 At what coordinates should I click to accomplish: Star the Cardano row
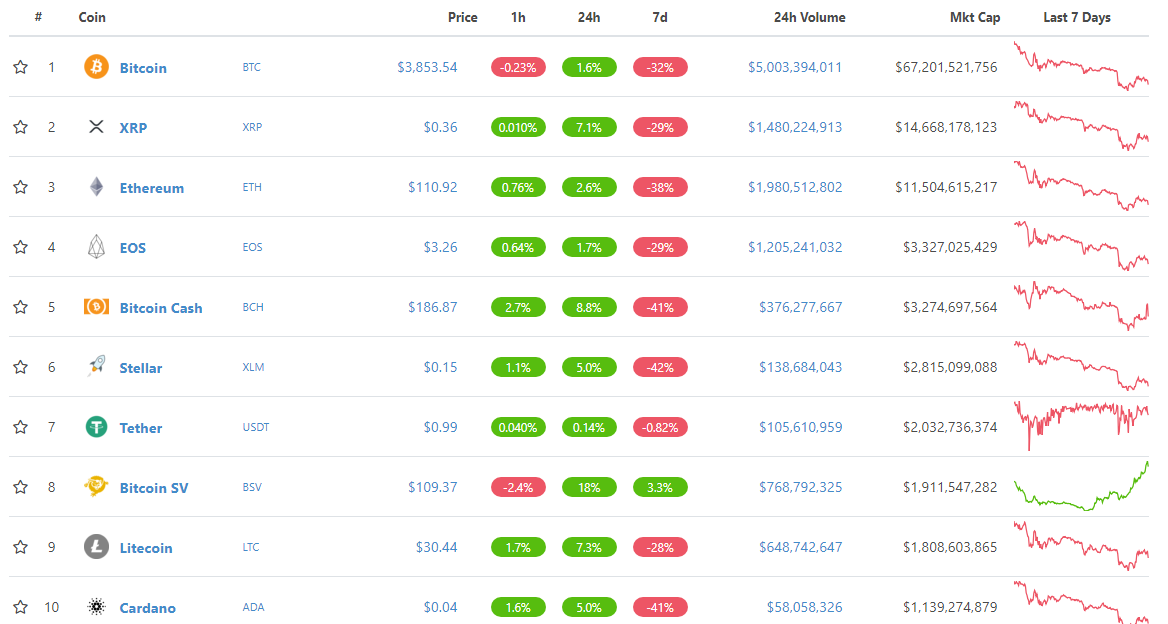click(x=21, y=607)
